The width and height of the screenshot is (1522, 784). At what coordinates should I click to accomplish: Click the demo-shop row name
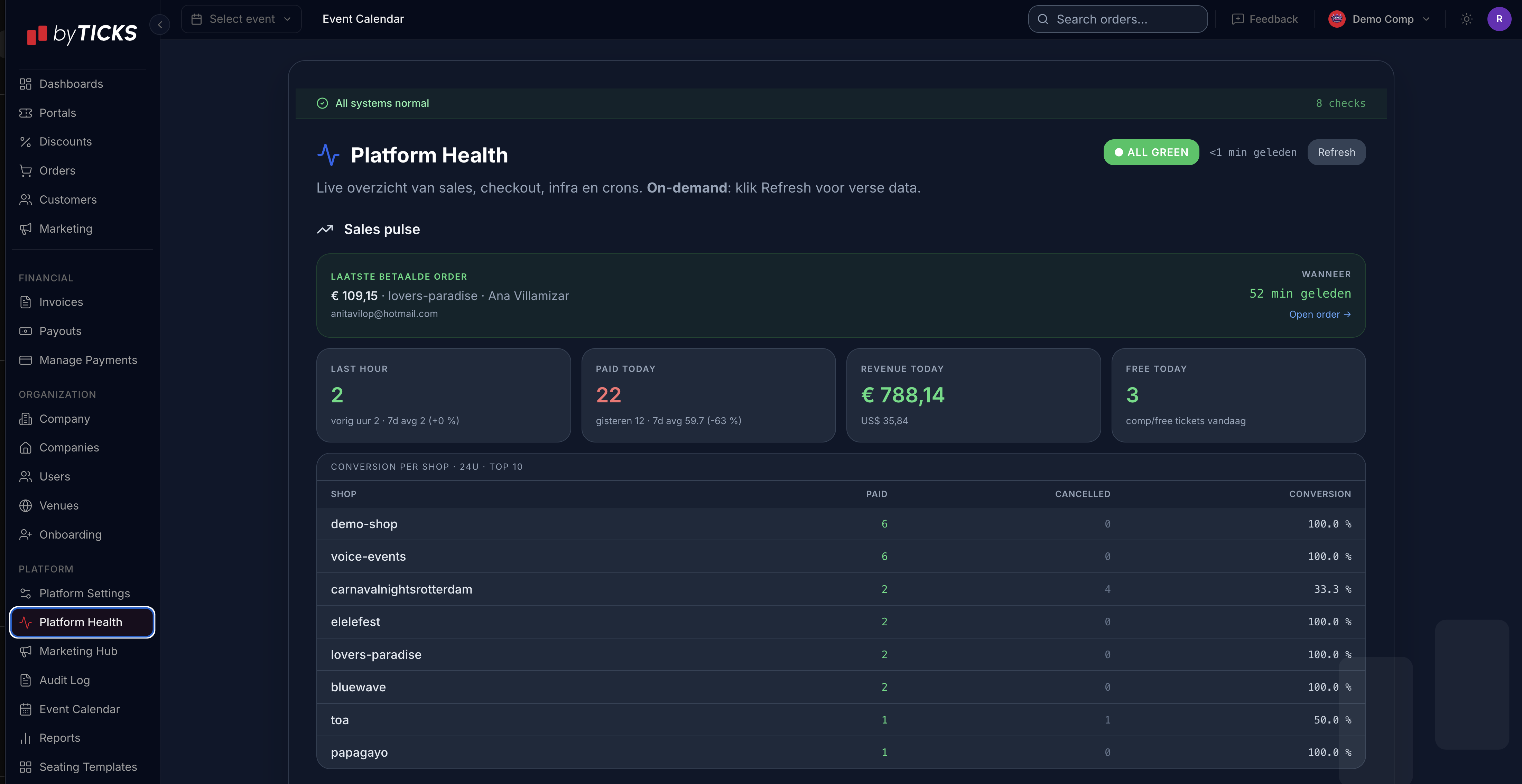point(364,524)
